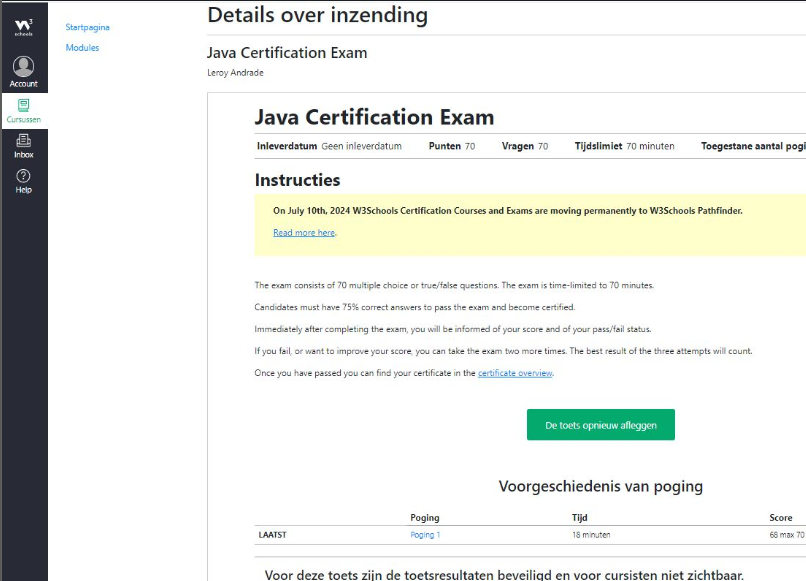The height and width of the screenshot is (581, 806).
Task: Go to Startpagina in course navigation
Action: click(x=87, y=27)
